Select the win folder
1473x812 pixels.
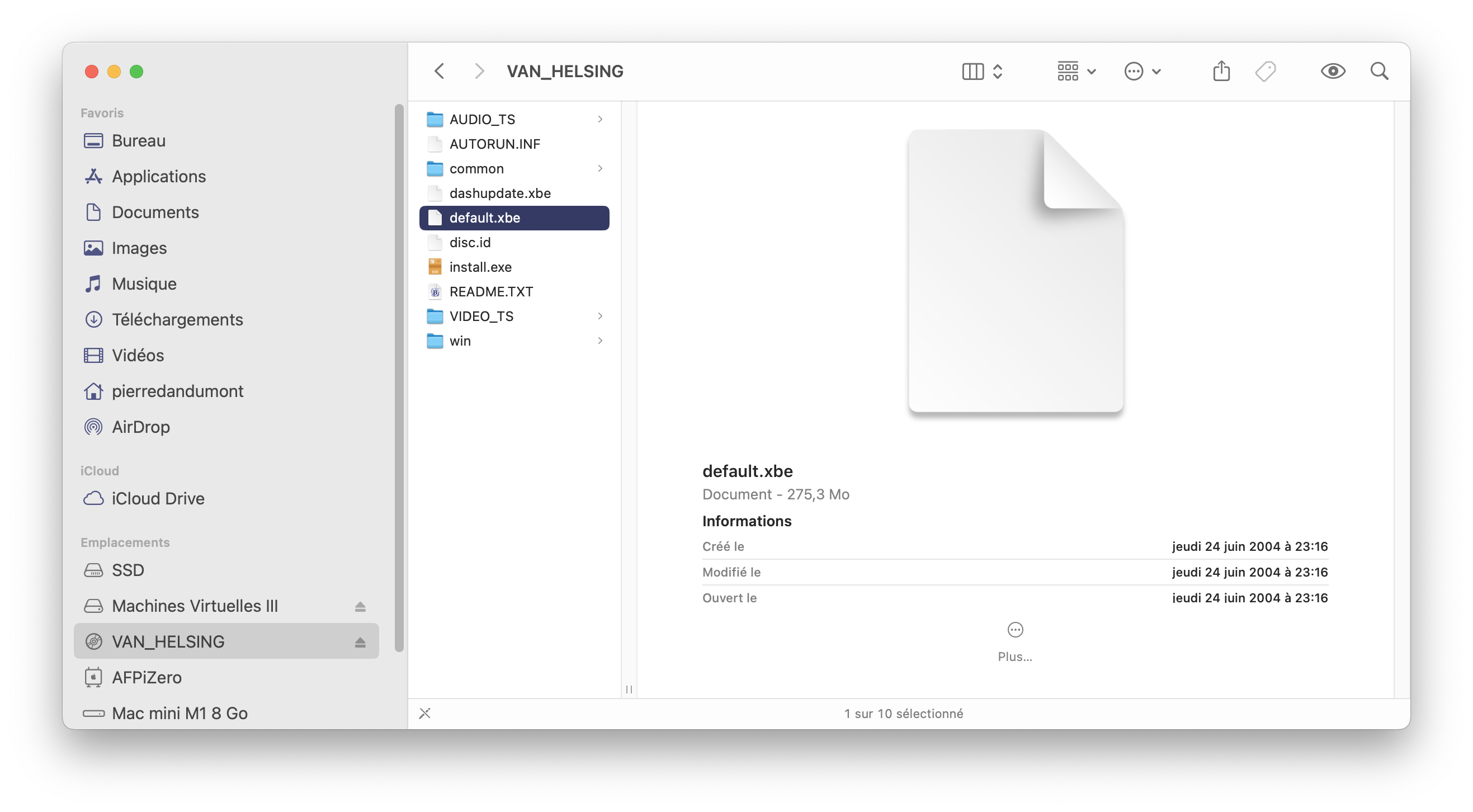(x=514, y=341)
